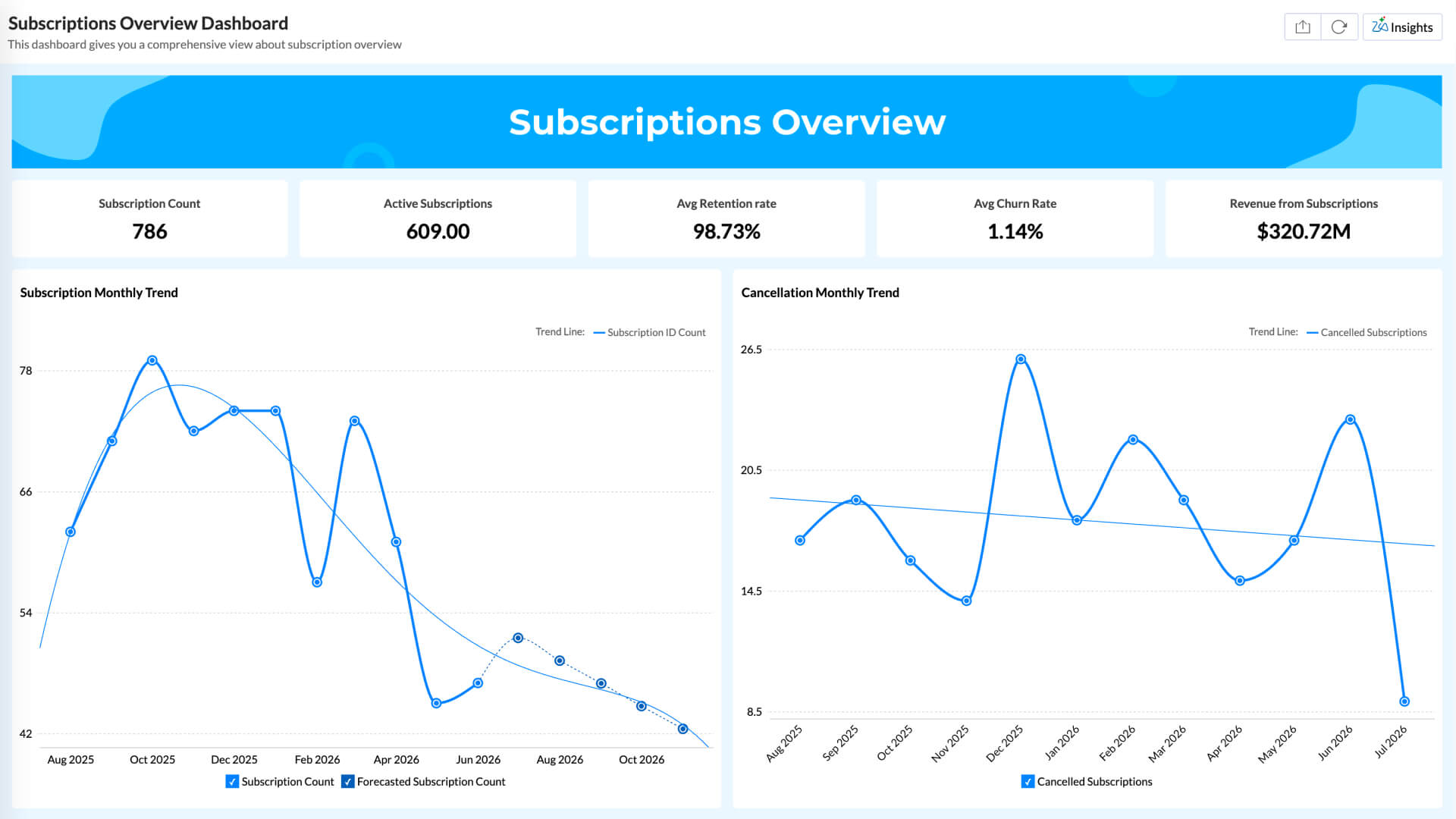Select the Oct 2025 peak point in subscription chart
Viewport: 1456px width, 819px height.
(x=152, y=360)
